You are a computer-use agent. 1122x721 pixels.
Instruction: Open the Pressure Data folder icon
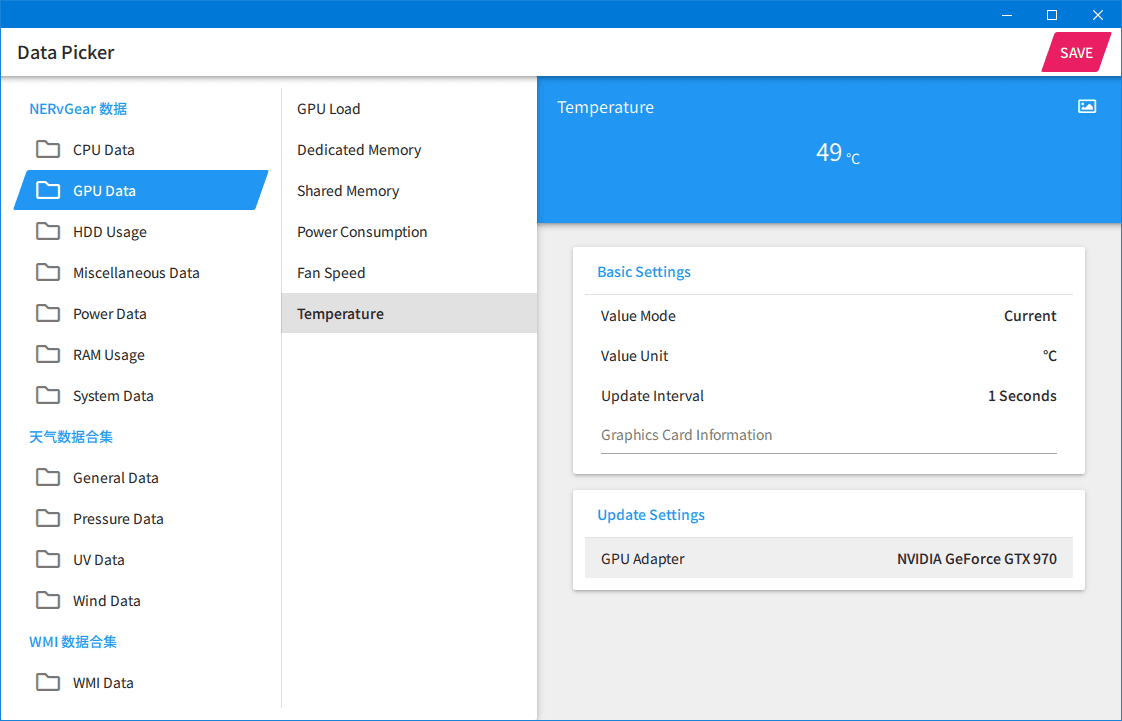[x=48, y=518]
